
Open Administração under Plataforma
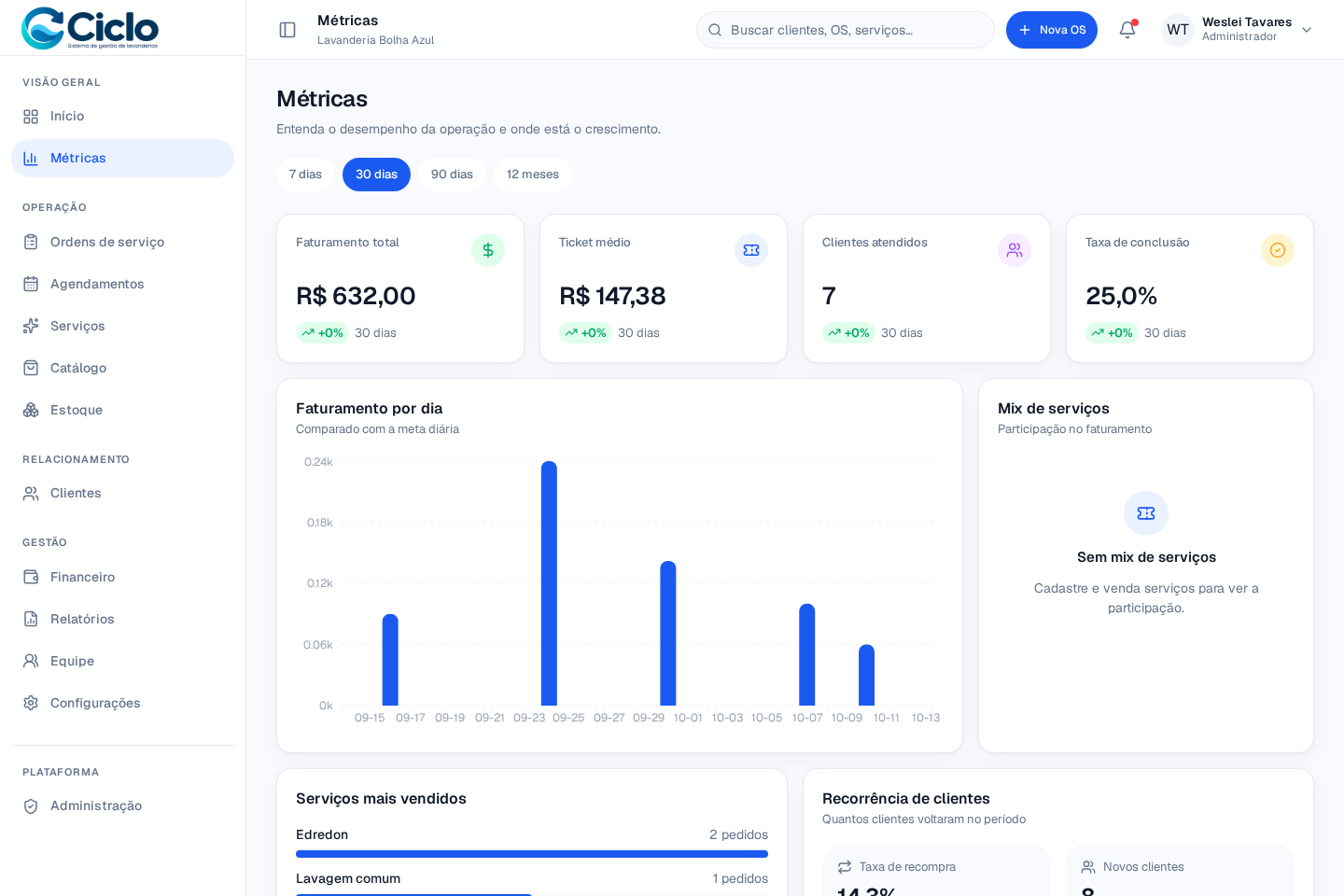coord(122,806)
